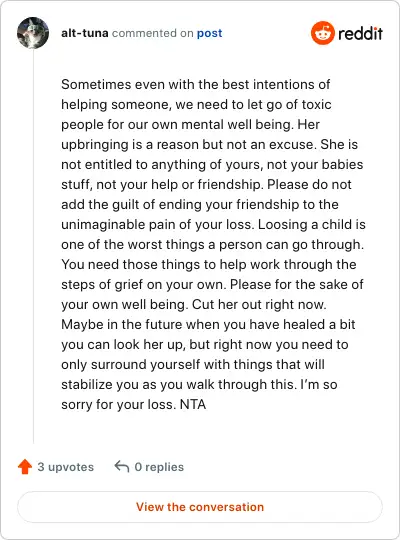Click the reply arrow icon
400x540 pixels.
coord(122,466)
